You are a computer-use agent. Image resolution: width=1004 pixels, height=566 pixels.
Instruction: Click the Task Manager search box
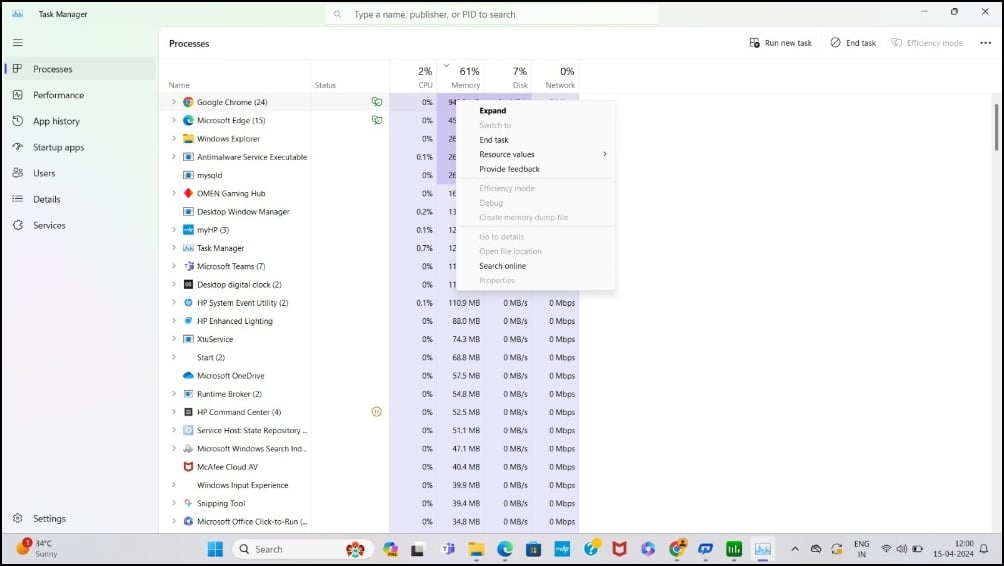pyautogui.click(x=492, y=14)
